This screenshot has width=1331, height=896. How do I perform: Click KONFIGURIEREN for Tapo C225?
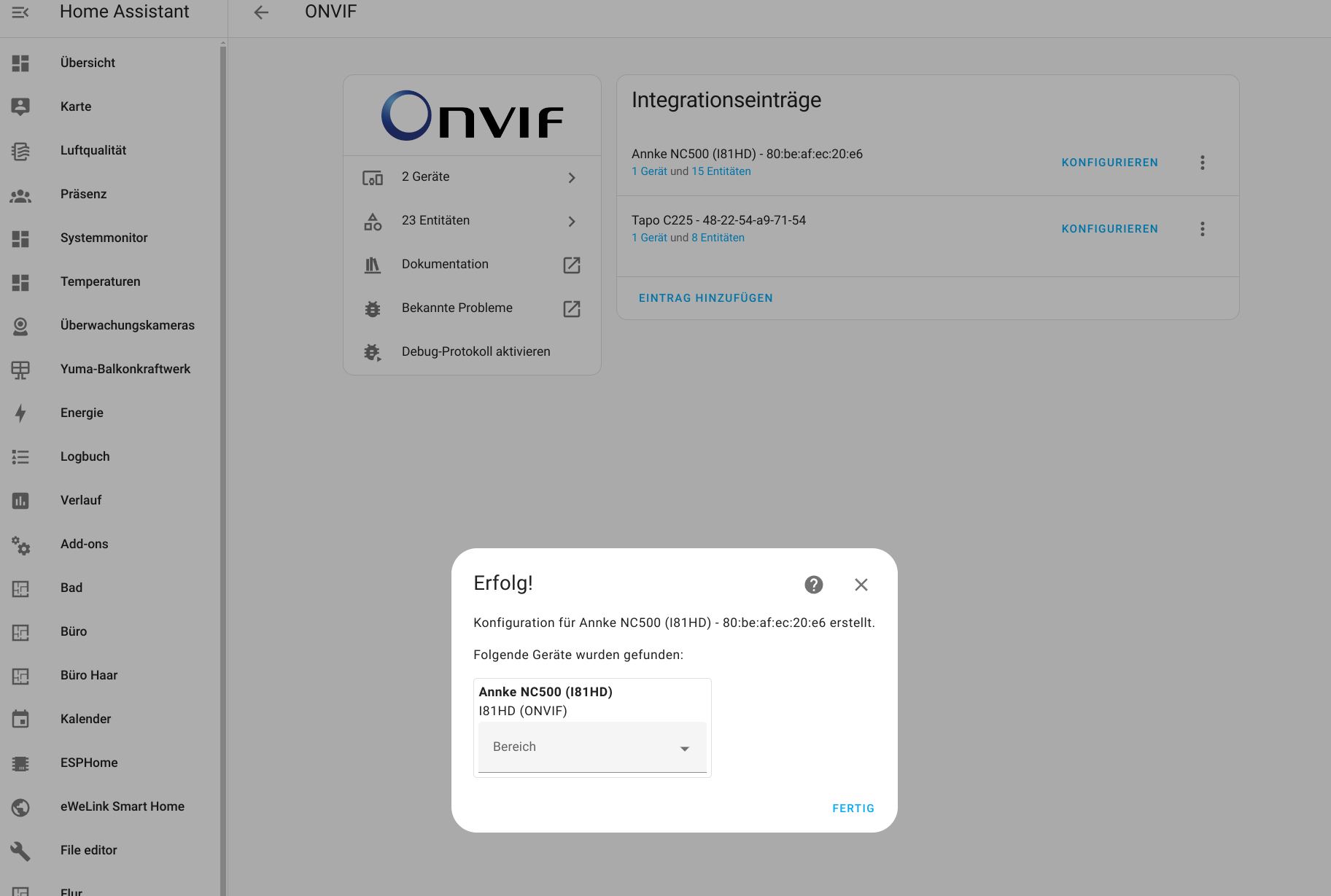coord(1109,229)
